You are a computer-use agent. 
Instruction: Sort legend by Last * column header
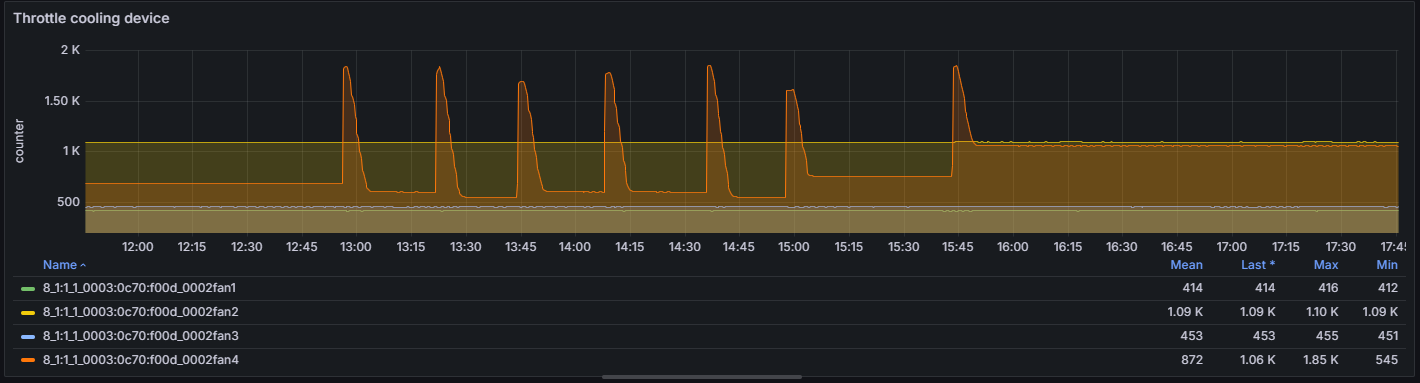(1257, 265)
